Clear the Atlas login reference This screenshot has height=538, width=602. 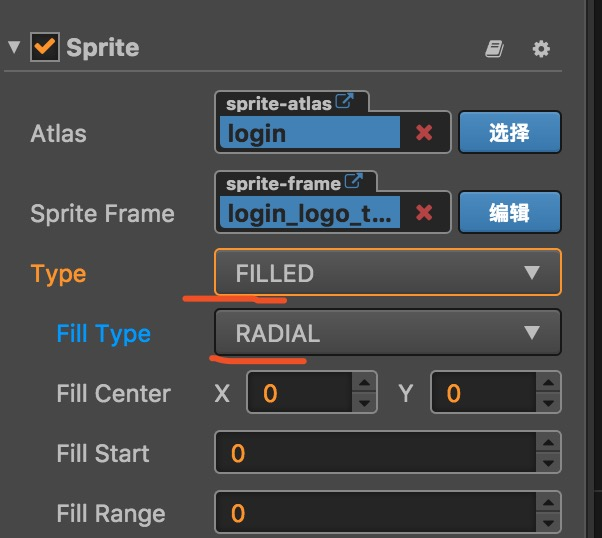[x=424, y=133]
